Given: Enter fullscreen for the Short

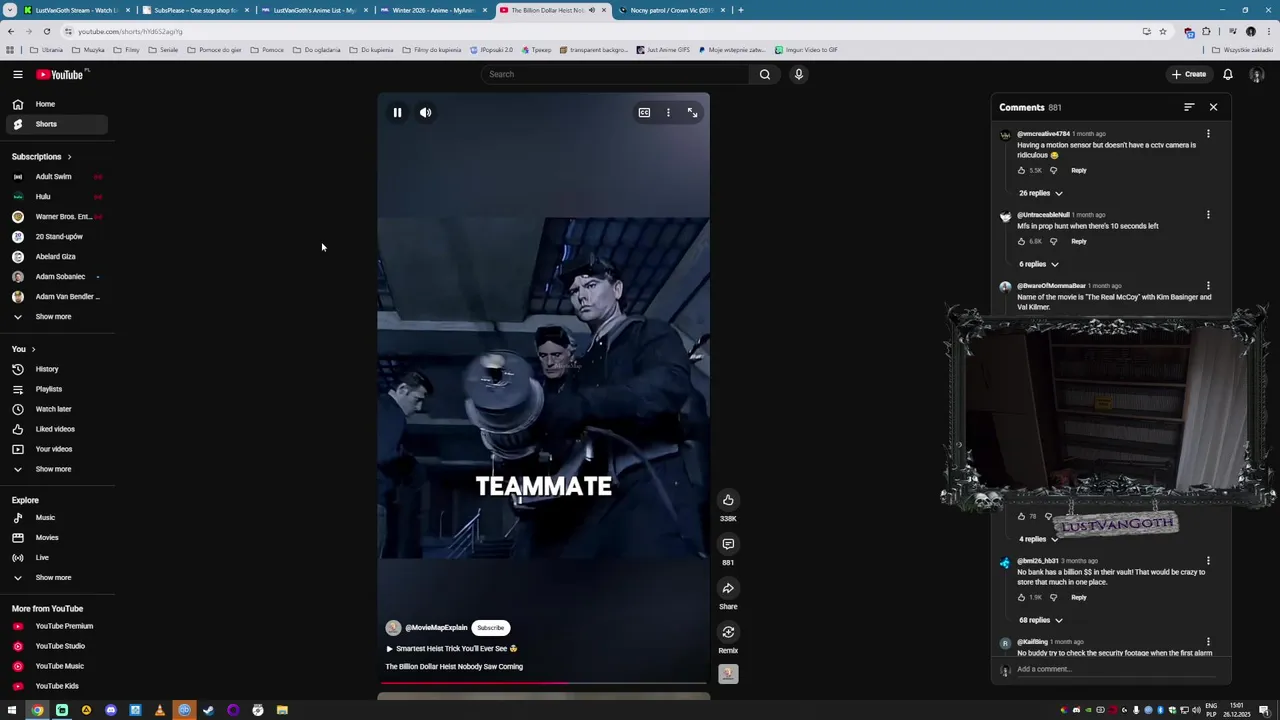Looking at the screenshot, I should coord(692,113).
